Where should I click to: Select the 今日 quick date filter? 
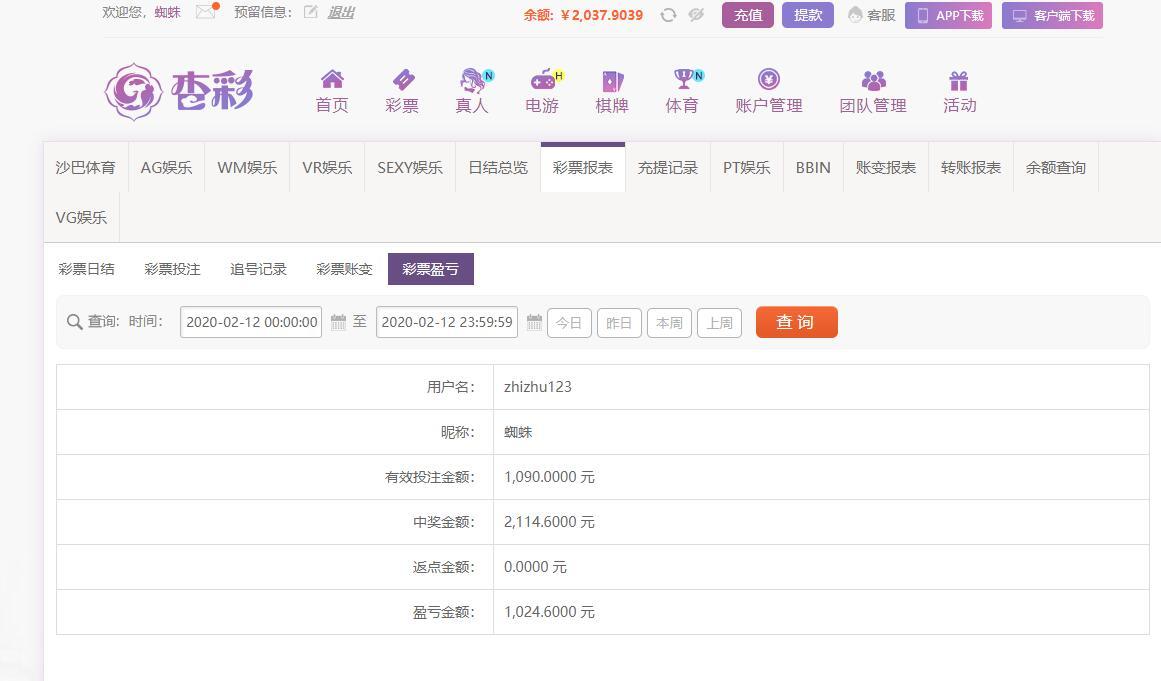click(x=569, y=323)
